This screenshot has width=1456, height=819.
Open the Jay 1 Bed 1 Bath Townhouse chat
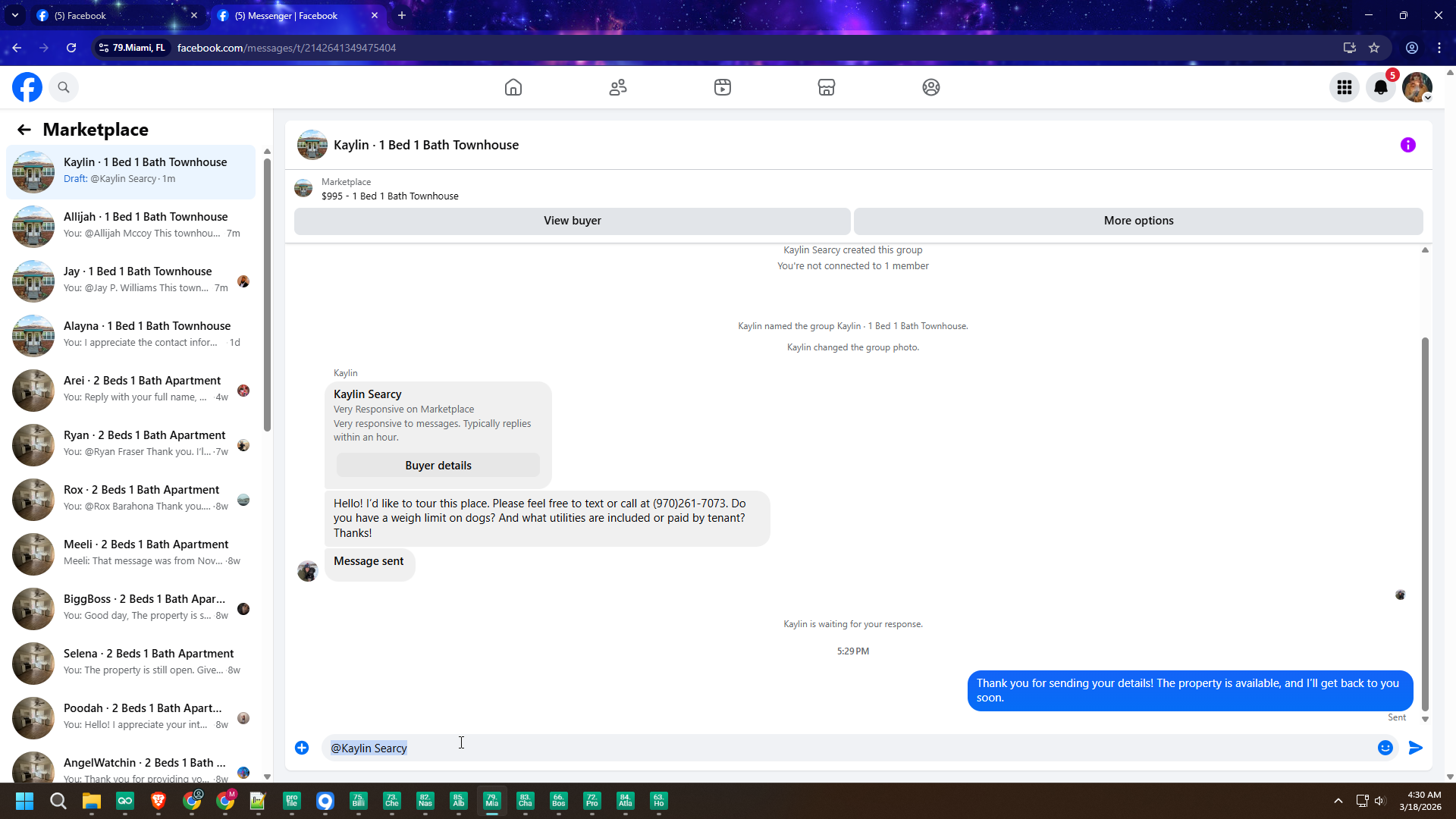pos(130,280)
